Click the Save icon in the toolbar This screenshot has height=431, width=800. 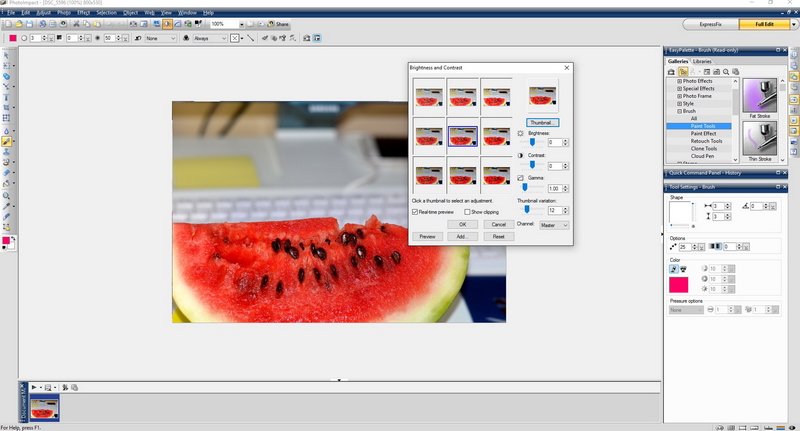point(30,23)
